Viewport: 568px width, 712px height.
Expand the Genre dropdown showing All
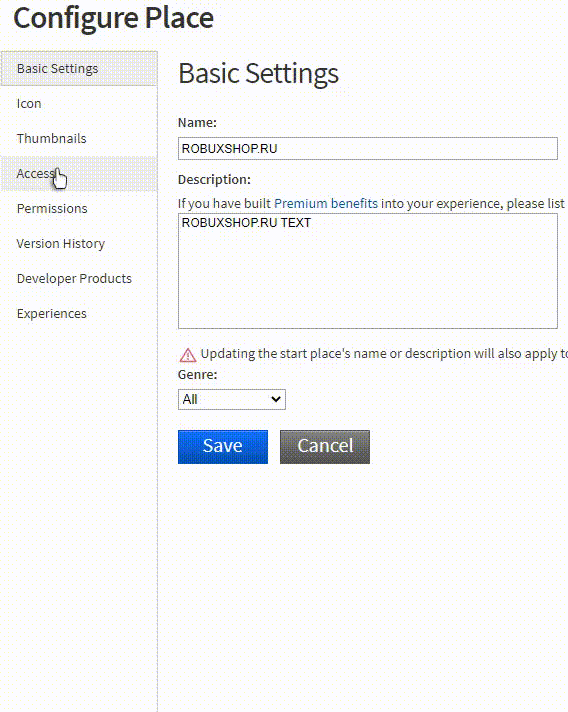coord(232,400)
